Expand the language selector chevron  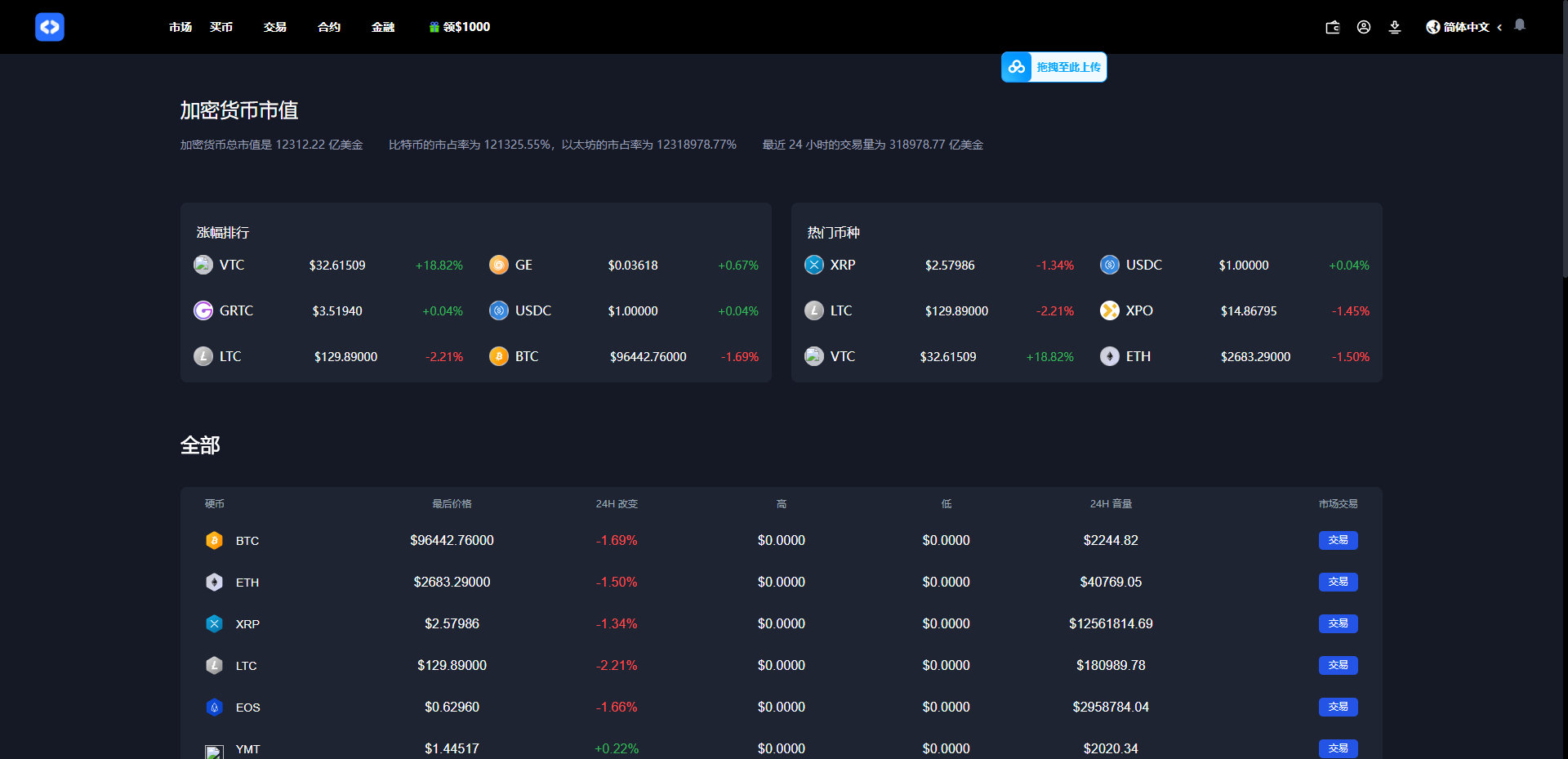(x=1500, y=27)
